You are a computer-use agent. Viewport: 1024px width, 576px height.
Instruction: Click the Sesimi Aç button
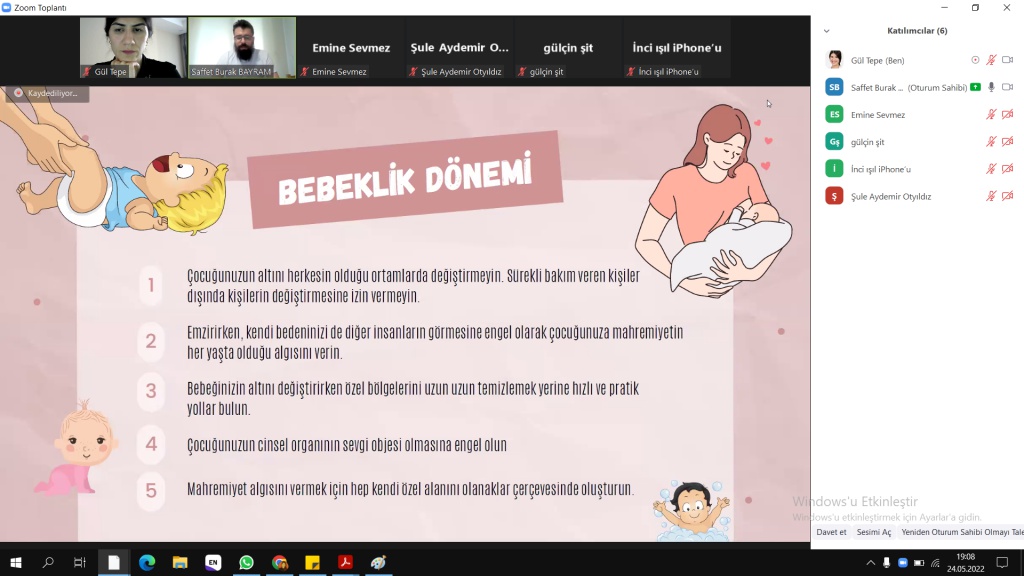[873, 532]
